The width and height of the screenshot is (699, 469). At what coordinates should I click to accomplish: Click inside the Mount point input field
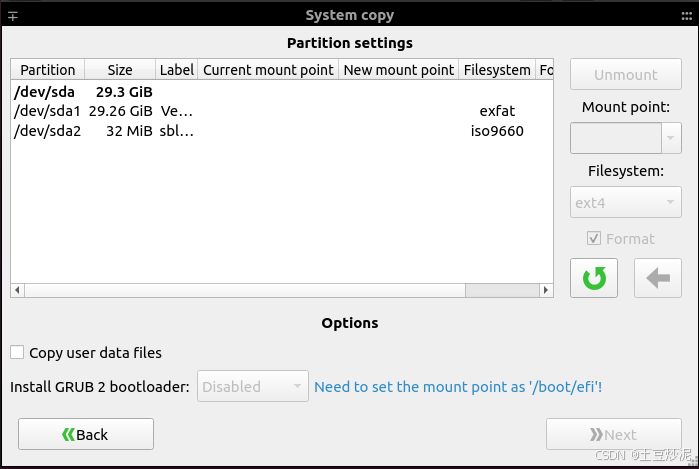pos(616,138)
